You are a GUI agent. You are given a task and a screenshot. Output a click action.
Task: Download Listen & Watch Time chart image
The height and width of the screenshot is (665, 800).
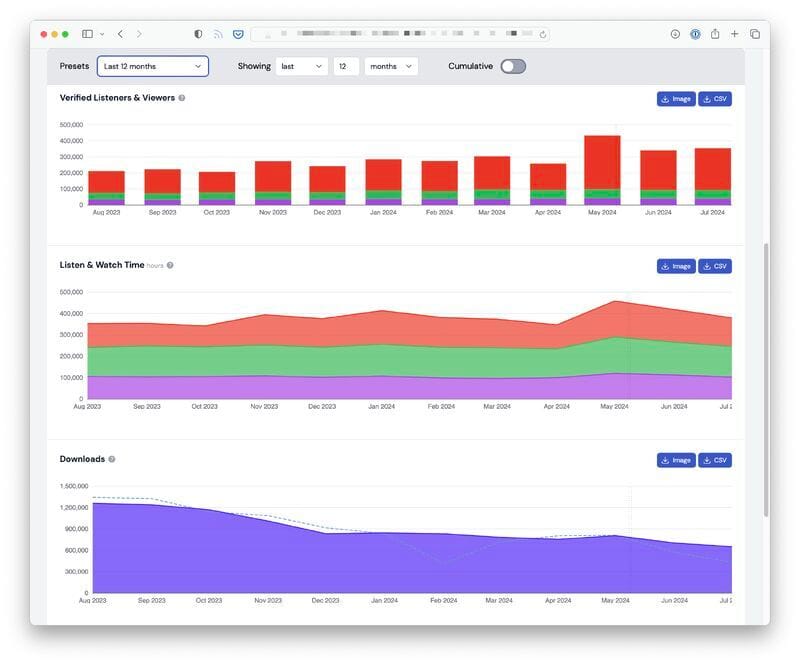point(676,266)
